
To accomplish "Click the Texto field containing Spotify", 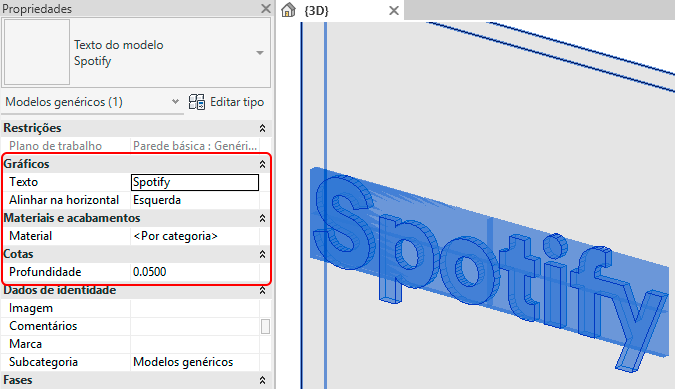I will pos(195,182).
